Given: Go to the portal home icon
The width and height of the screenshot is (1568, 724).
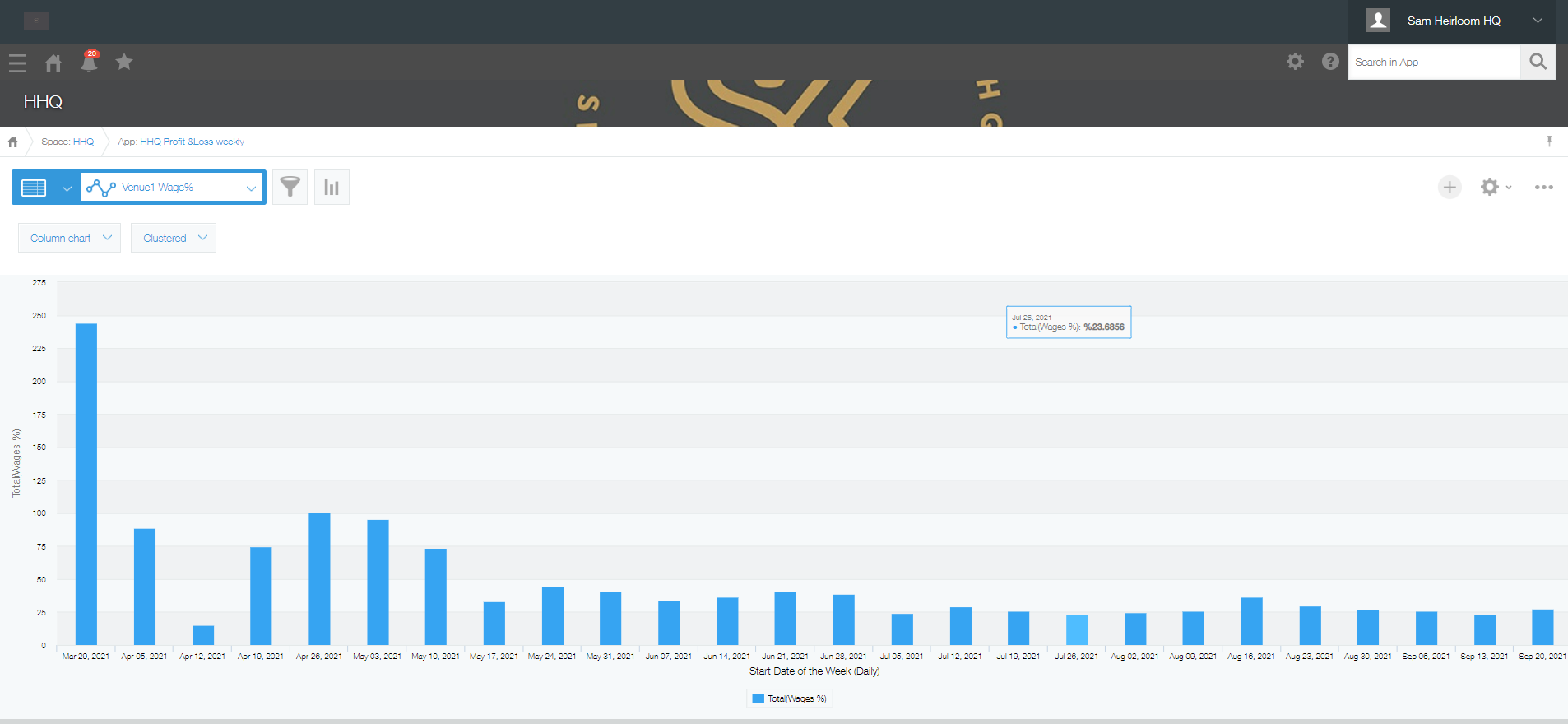Looking at the screenshot, I should tap(53, 63).
